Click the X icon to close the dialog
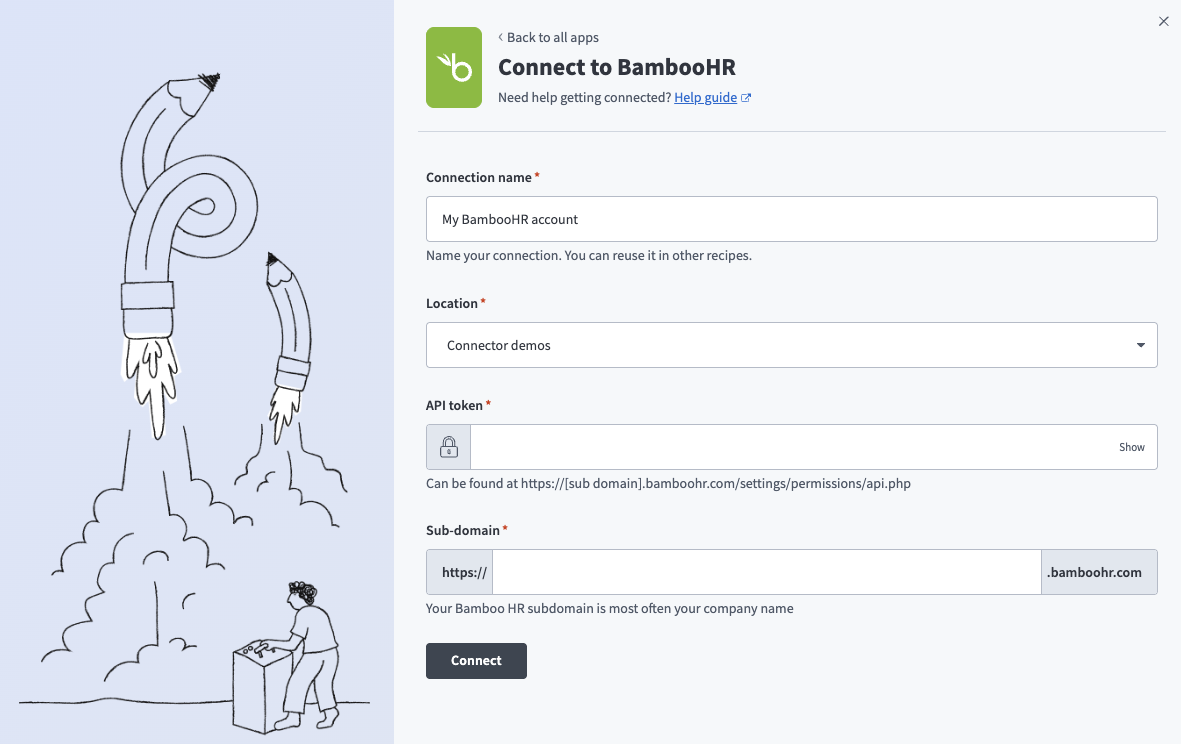Screen dimensions: 1181x744 1163,21
